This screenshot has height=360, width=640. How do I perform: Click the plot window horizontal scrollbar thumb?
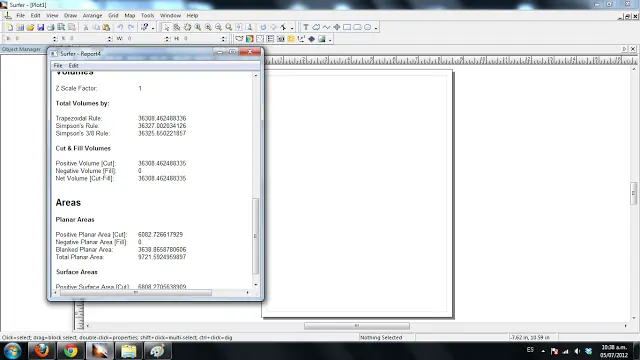(x=357, y=326)
